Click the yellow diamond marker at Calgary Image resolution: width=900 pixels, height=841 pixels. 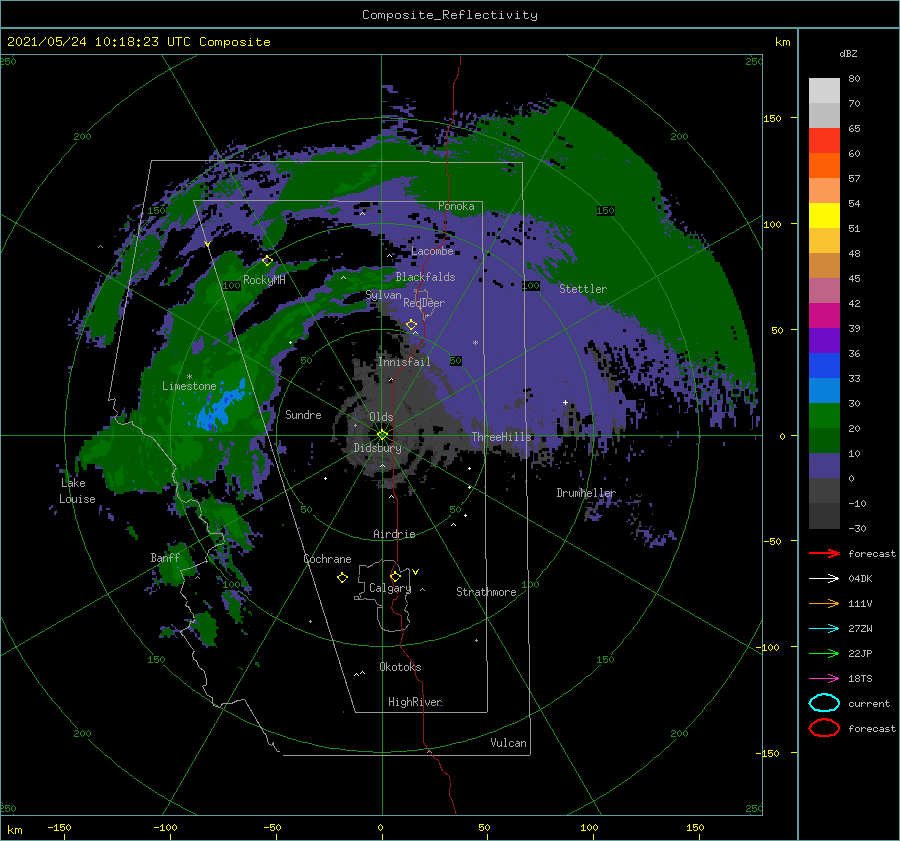[395, 576]
